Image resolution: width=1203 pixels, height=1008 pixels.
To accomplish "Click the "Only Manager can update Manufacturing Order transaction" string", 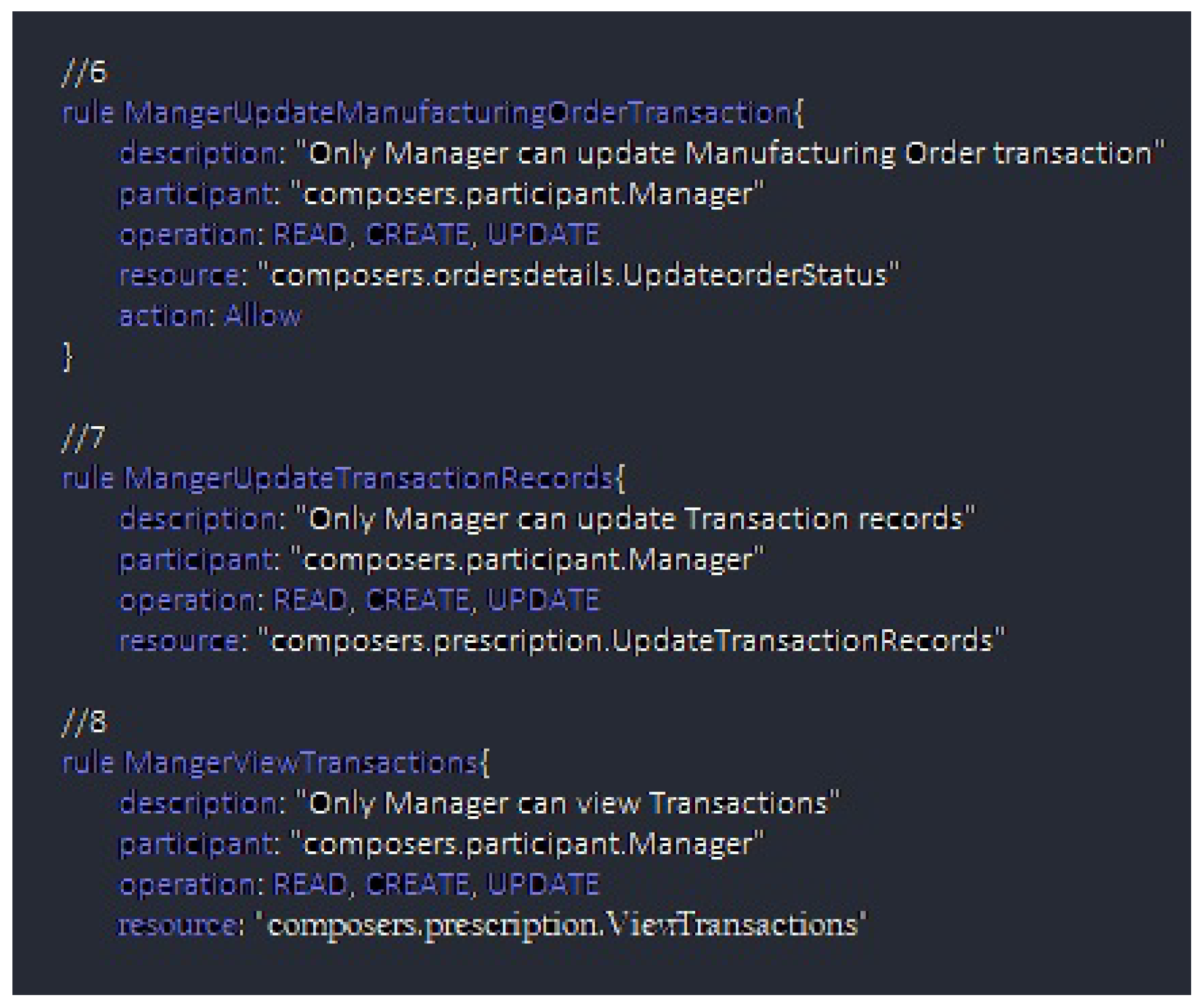I will coord(729,153).
